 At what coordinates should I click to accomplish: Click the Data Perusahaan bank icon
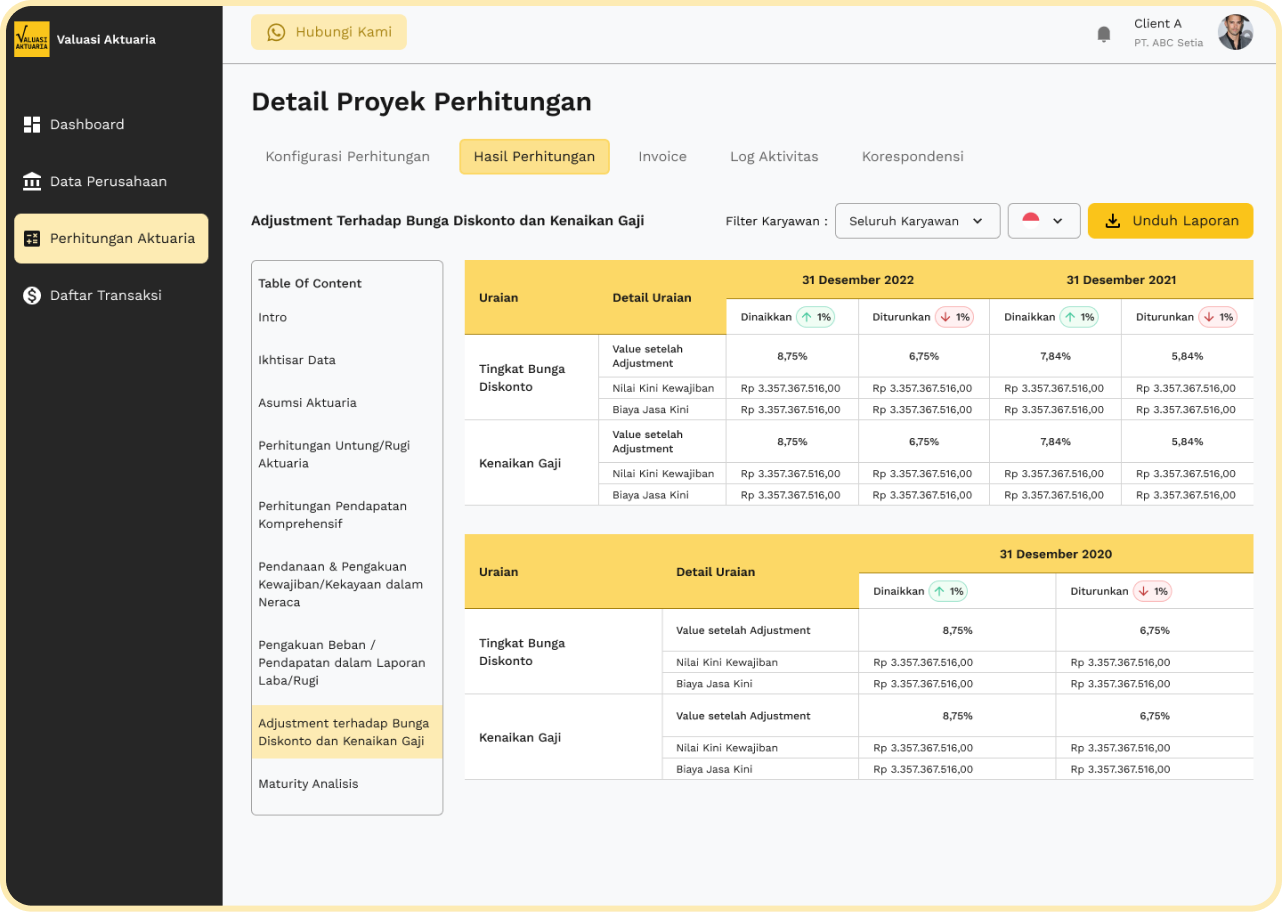[x=32, y=182]
